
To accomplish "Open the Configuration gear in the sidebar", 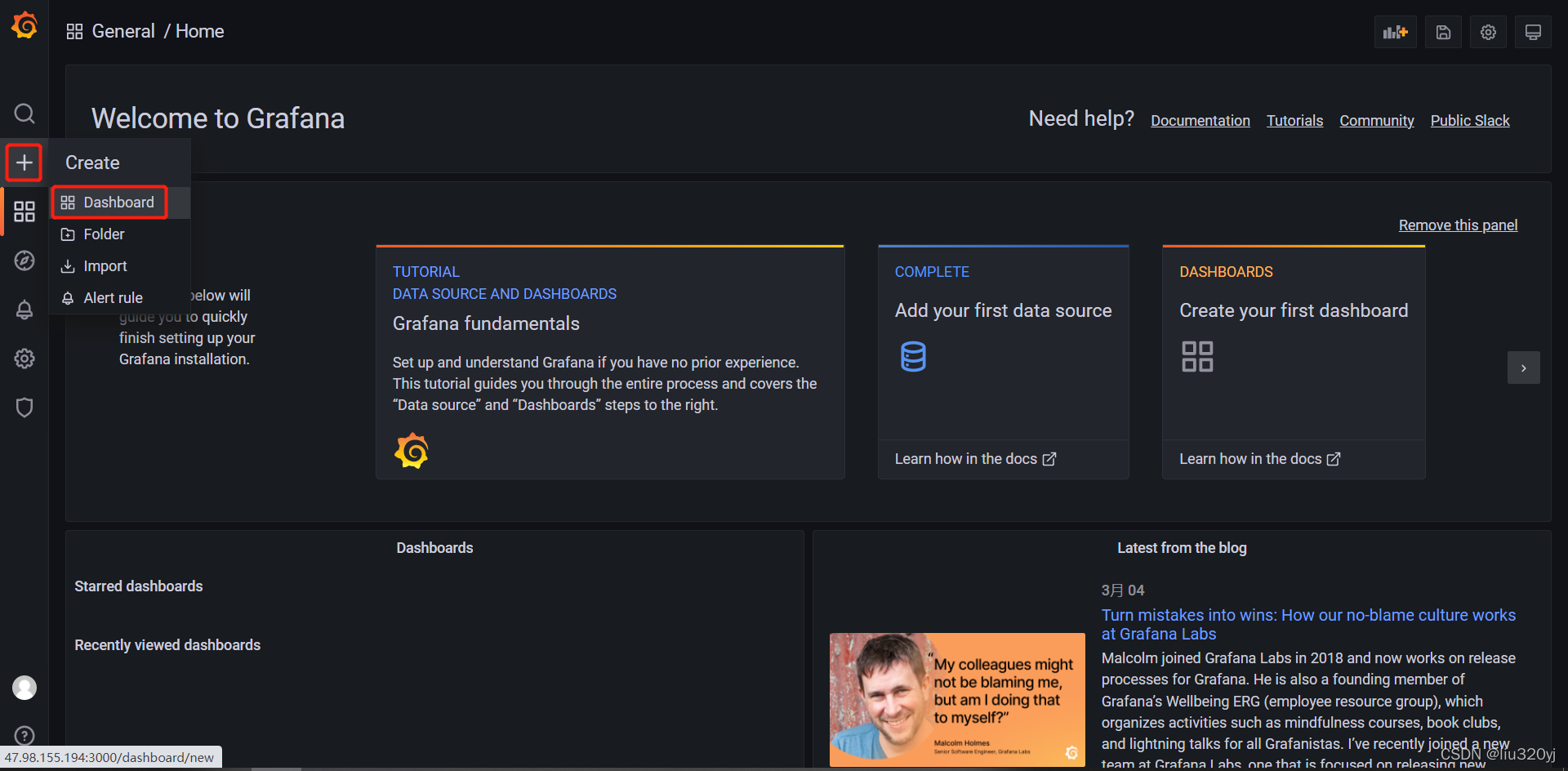I will pyautogui.click(x=24, y=359).
